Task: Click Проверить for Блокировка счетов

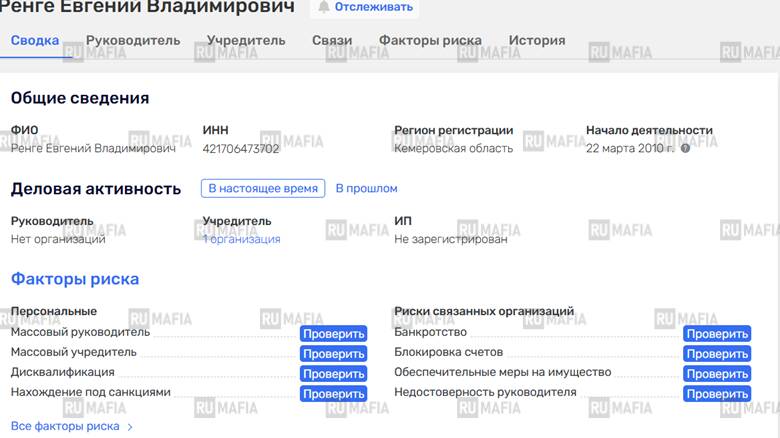Action: coord(717,354)
